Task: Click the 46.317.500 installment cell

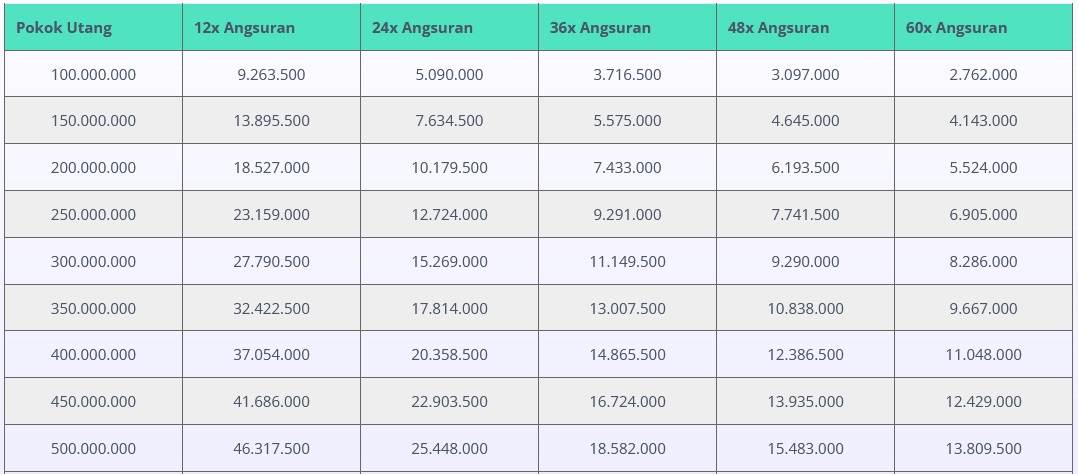Action: [x=271, y=449]
